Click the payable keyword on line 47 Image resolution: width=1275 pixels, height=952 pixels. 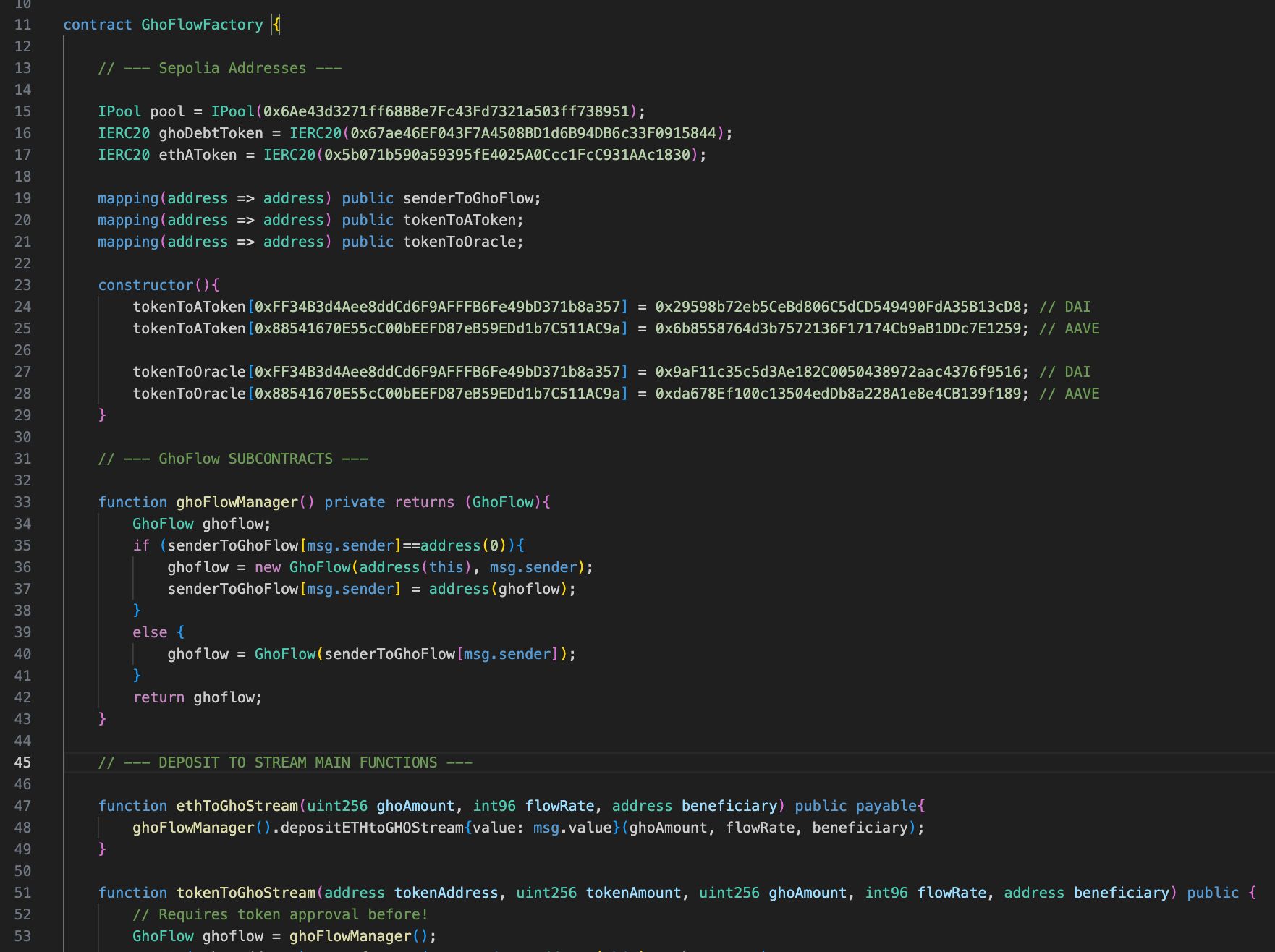coord(886,806)
